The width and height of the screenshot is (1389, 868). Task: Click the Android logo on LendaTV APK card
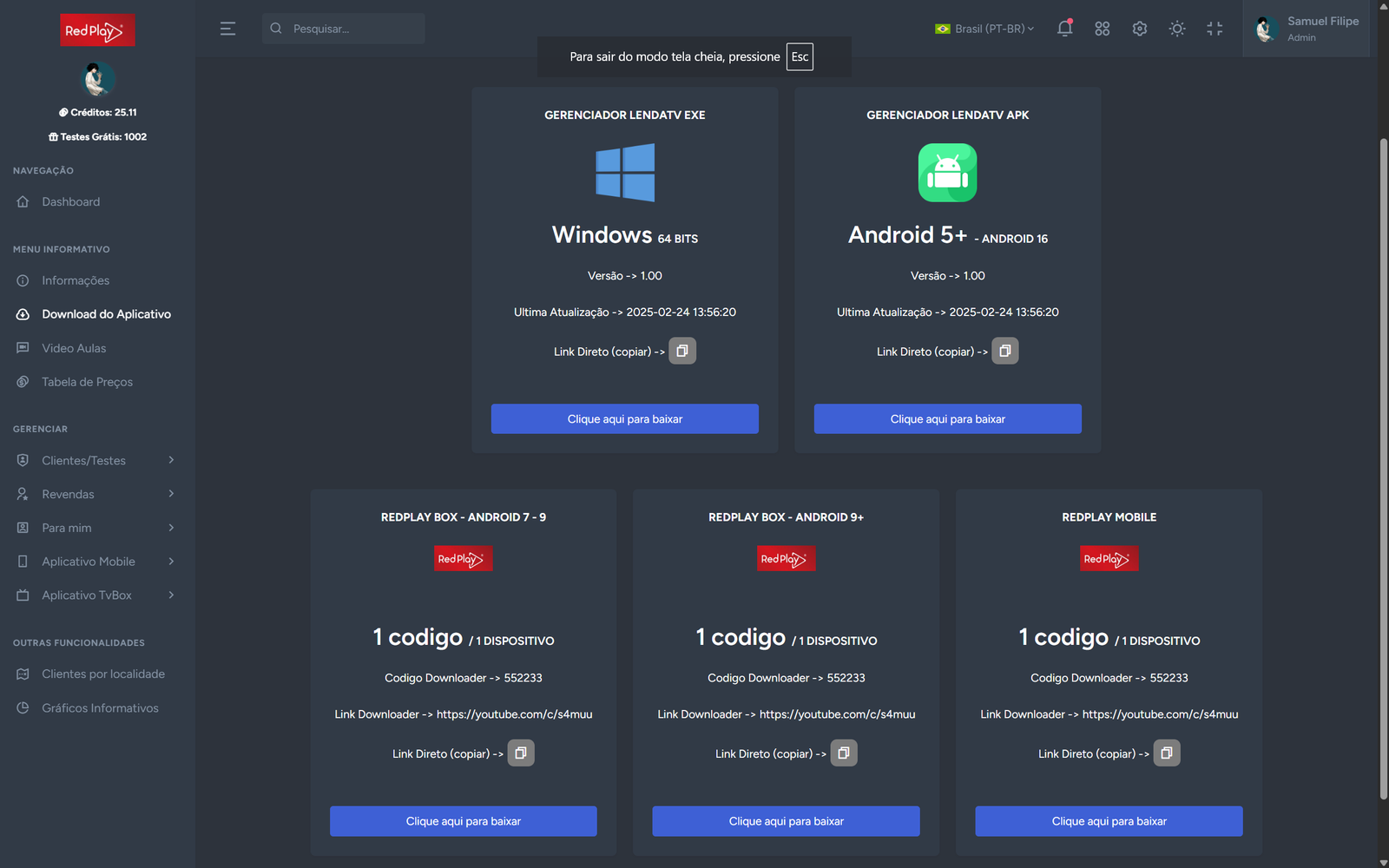tap(948, 173)
